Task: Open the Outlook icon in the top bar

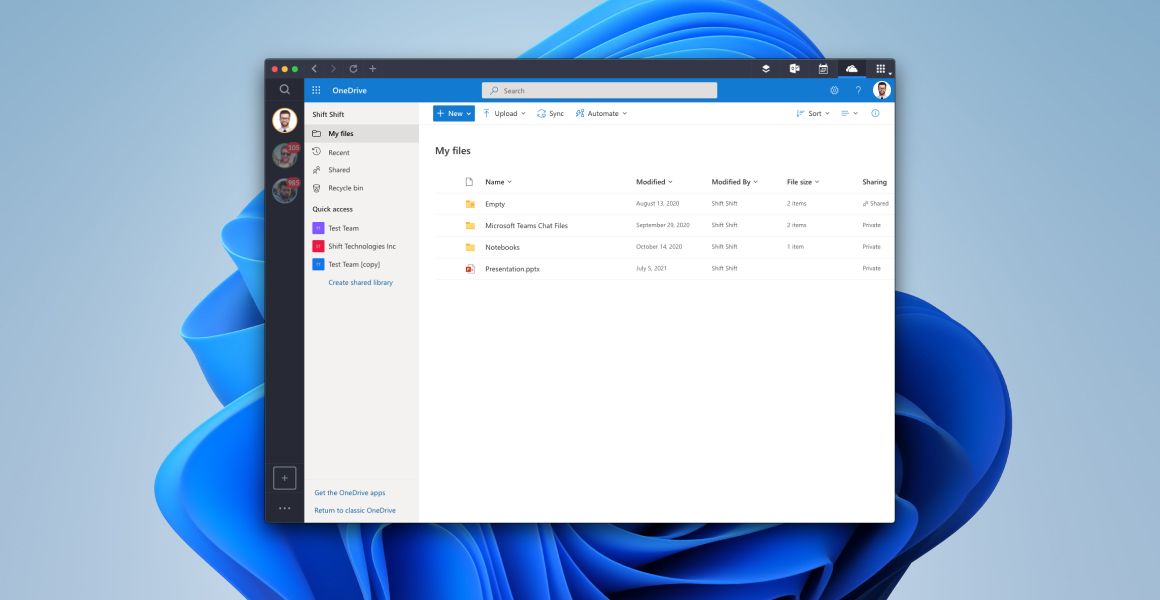Action: [794, 68]
